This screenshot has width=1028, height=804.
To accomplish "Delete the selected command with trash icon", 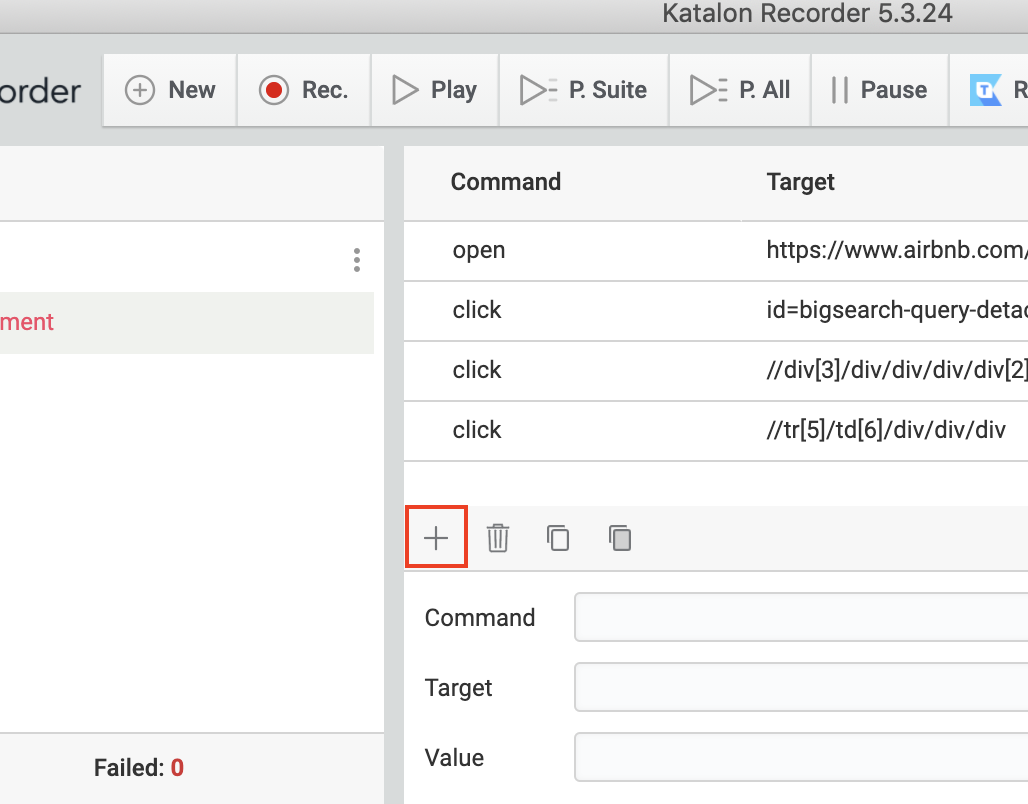I will tap(498, 538).
